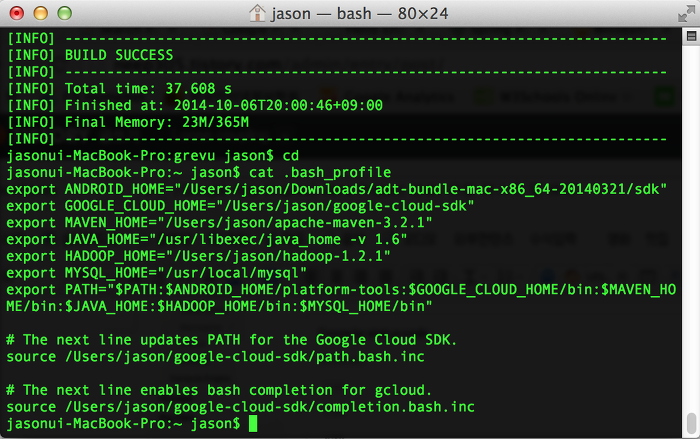
Task: Click the 'jasonui-MacBook-Pro:grevu jason$ cd' line
Action: tap(153, 155)
